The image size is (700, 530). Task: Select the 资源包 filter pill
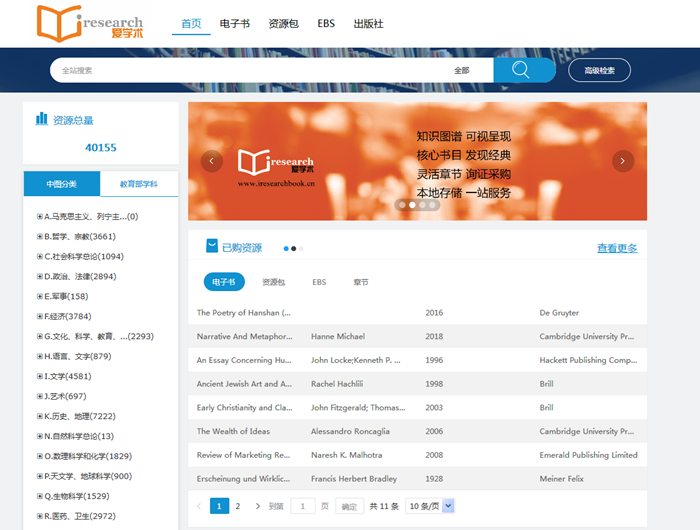273,283
